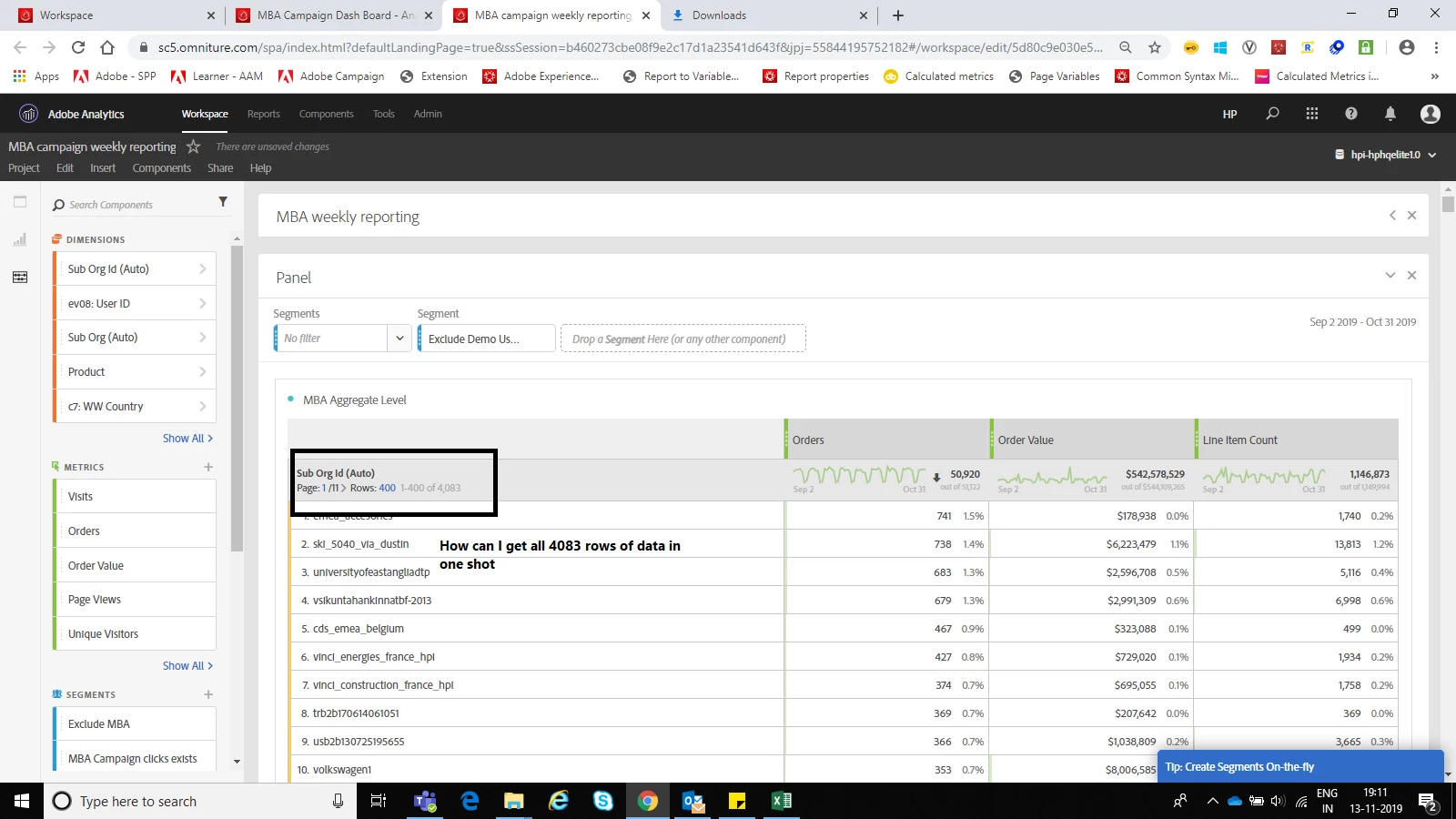
Task: Click the Drop a Segment Here zone
Action: point(682,339)
